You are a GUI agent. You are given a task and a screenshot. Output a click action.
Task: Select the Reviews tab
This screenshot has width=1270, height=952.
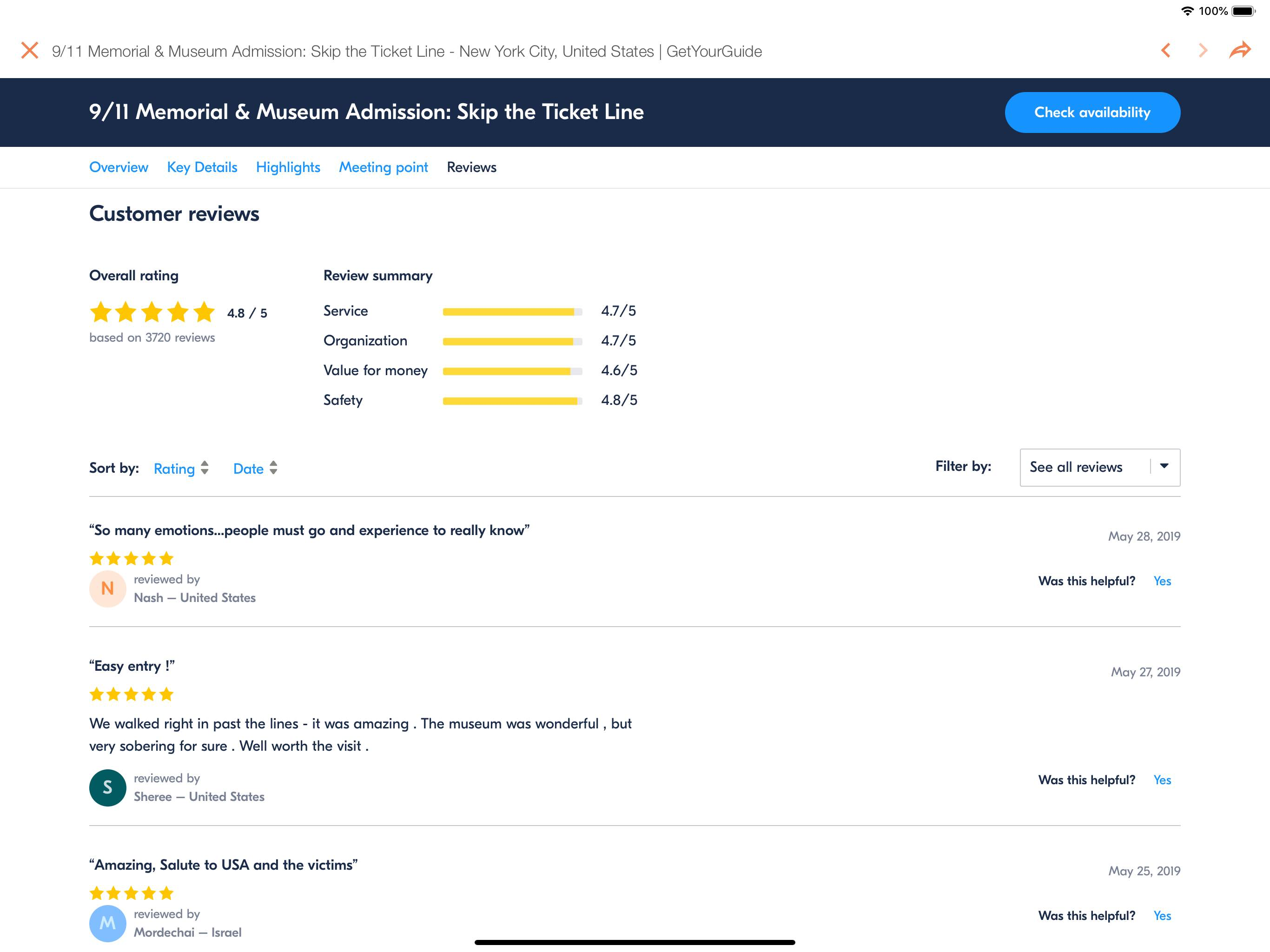click(x=472, y=167)
